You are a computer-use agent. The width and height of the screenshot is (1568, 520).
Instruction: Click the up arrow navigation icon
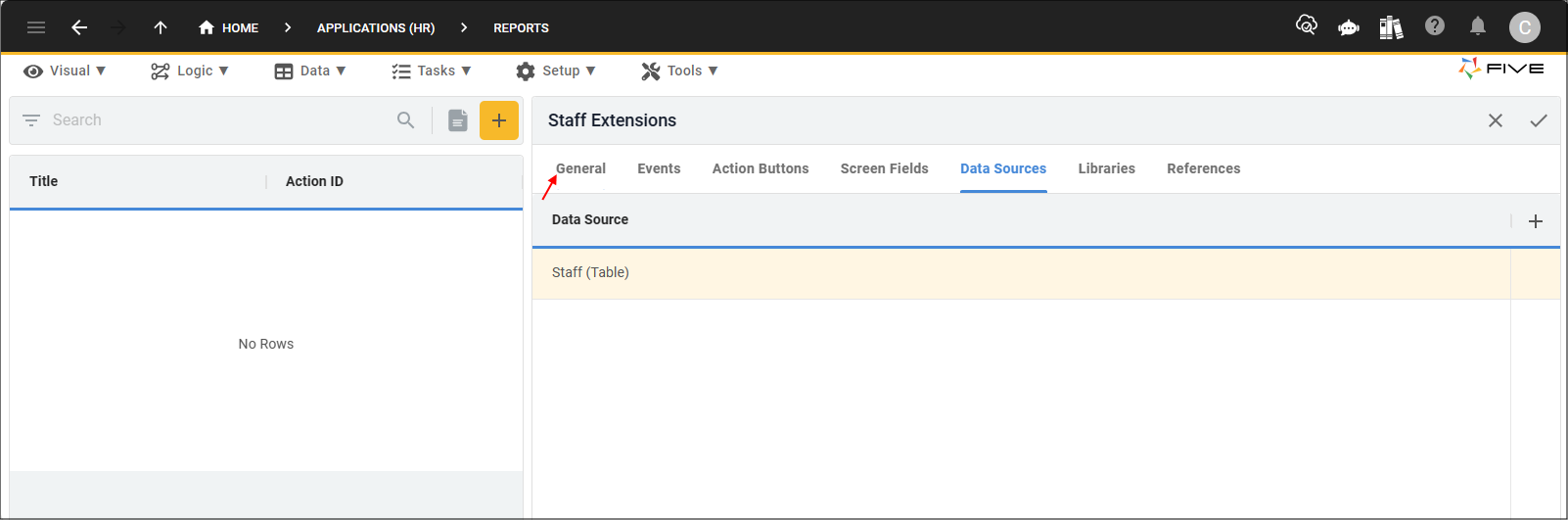[x=161, y=27]
